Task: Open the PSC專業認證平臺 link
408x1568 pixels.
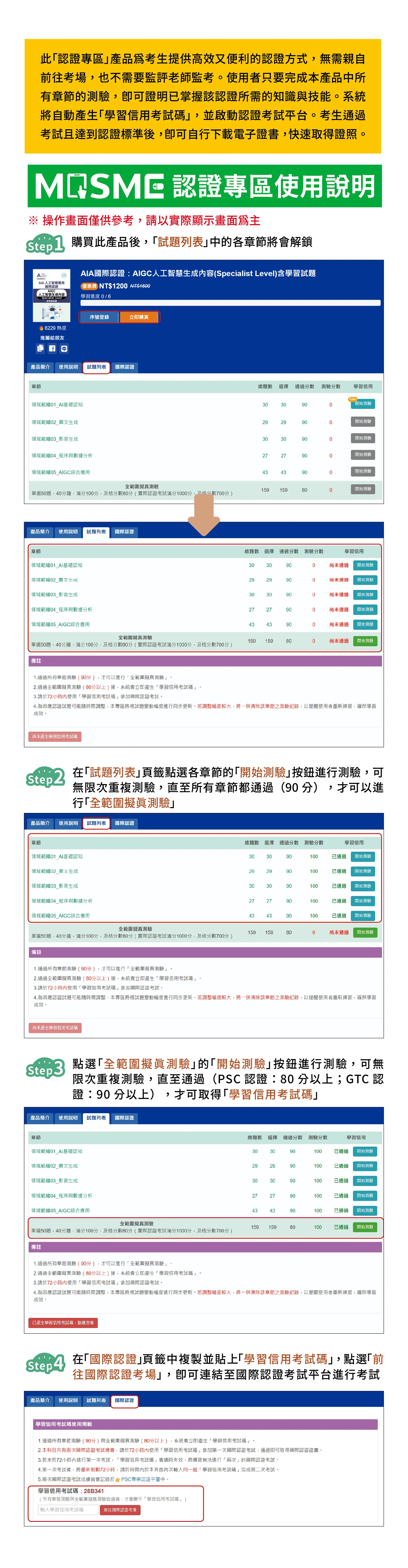Action: 142,1479
